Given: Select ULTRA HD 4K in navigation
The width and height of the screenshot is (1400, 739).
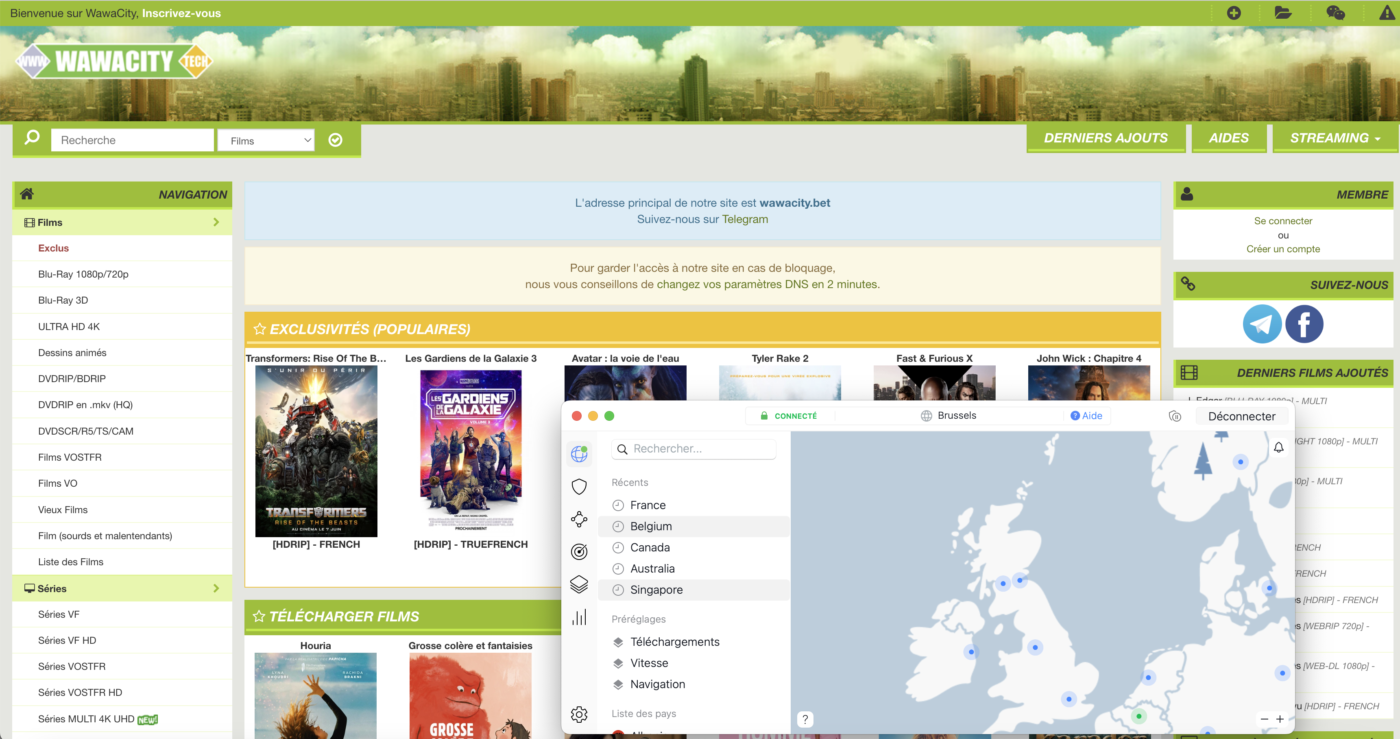Looking at the screenshot, I should [69, 326].
